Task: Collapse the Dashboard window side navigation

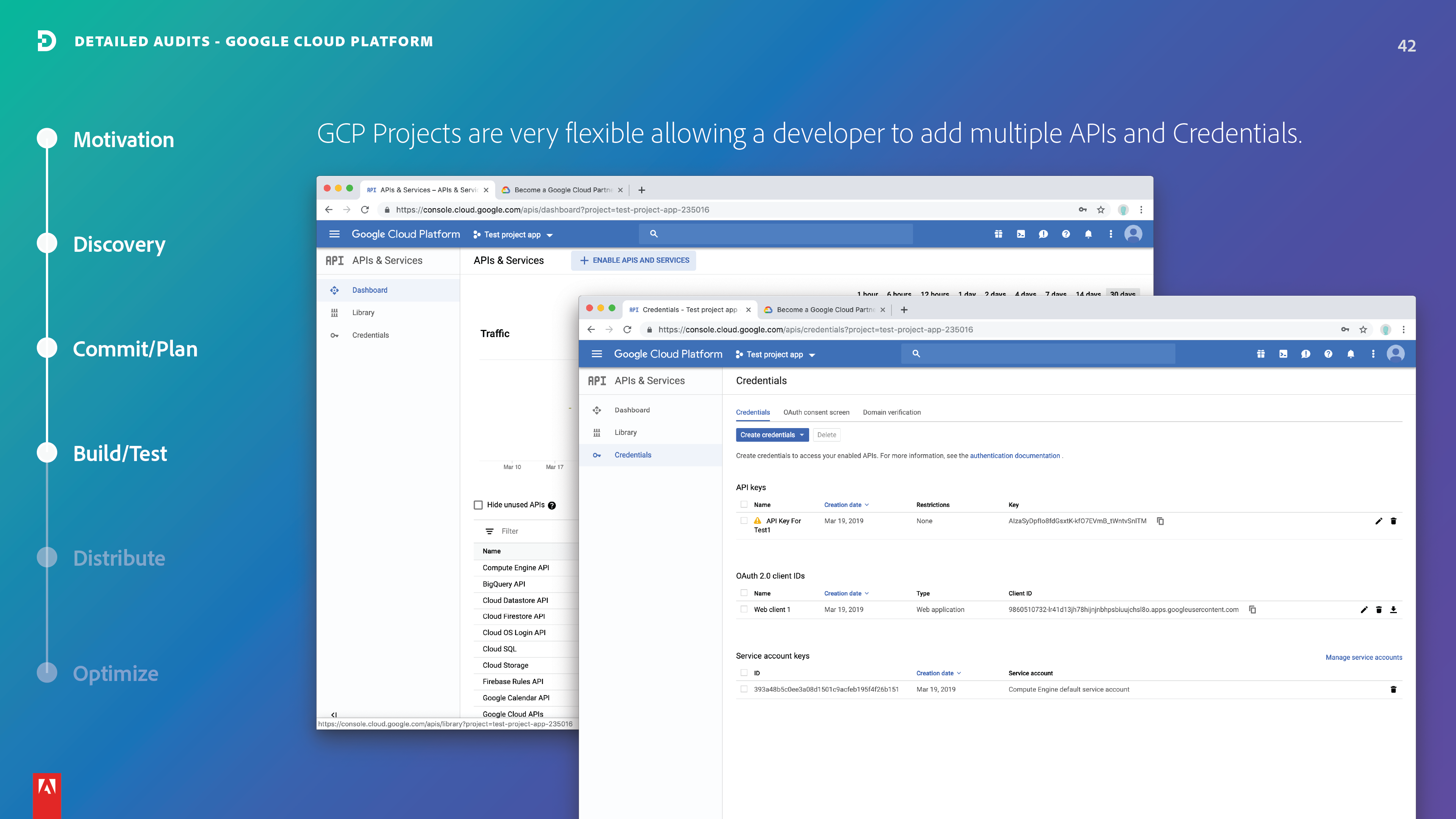Action: (x=334, y=714)
